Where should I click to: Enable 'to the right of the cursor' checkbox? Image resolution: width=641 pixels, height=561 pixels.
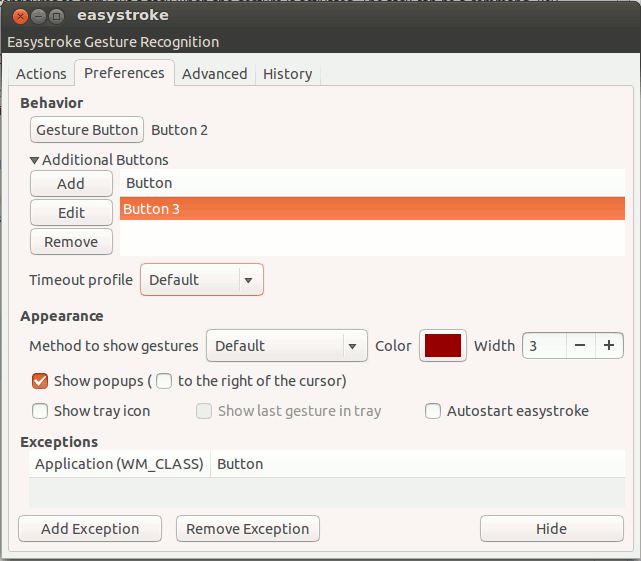coord(164,381)
